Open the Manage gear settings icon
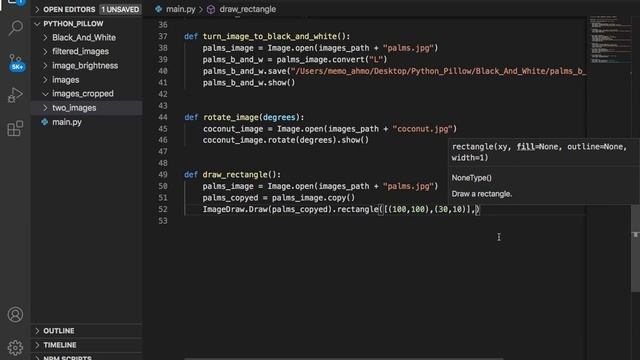 tap(15, 347)
